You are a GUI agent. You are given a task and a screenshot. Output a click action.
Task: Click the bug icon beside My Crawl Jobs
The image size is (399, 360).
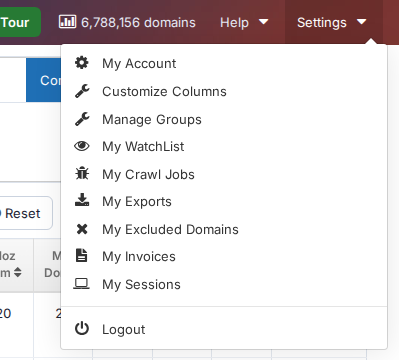click(82, 174)
